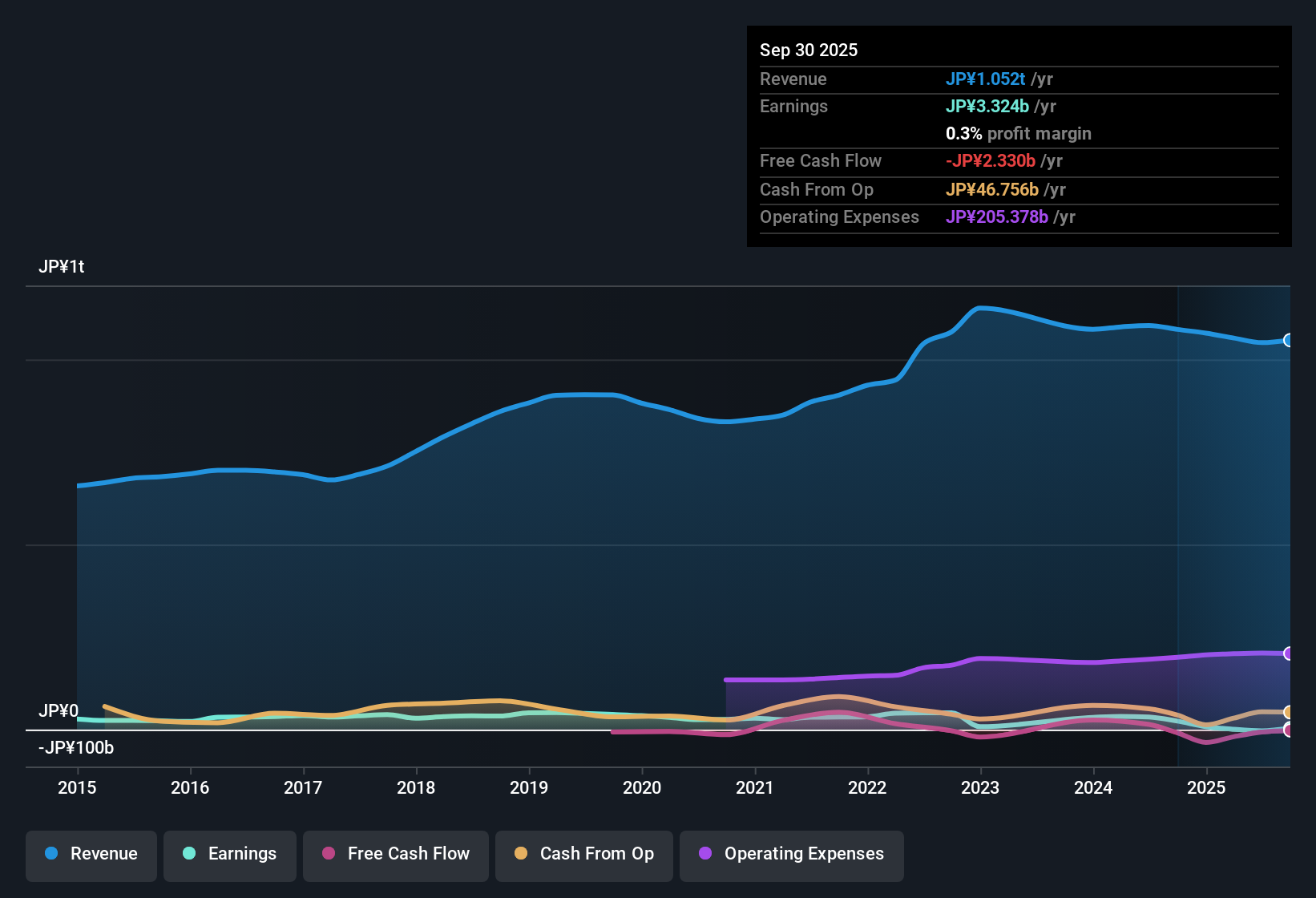1316x898 pixels.
Task: Click the pink Free Cash Flow legend dot
Action: (x=327, y=854)
